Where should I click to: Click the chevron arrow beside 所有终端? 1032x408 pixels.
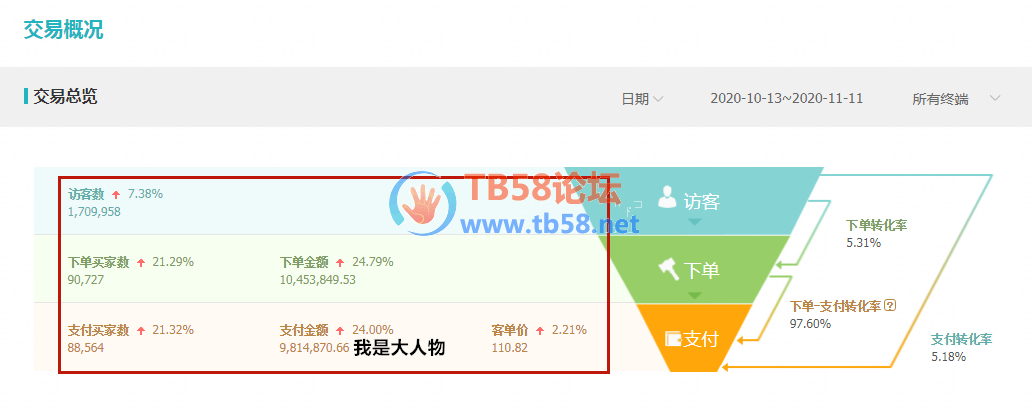coord(995,99)
